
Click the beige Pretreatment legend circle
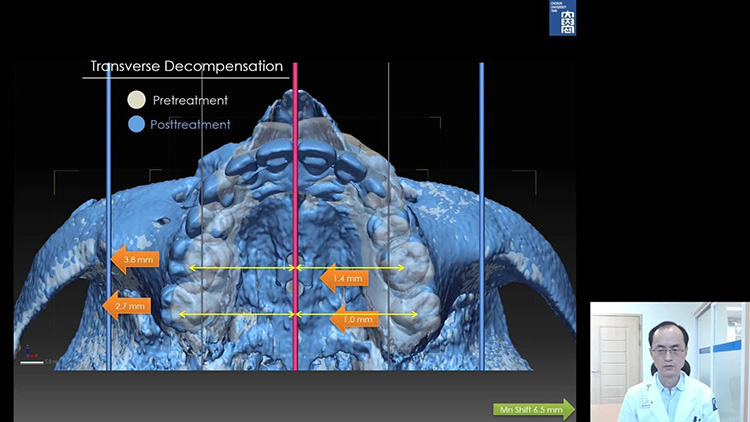pos(136,100)
